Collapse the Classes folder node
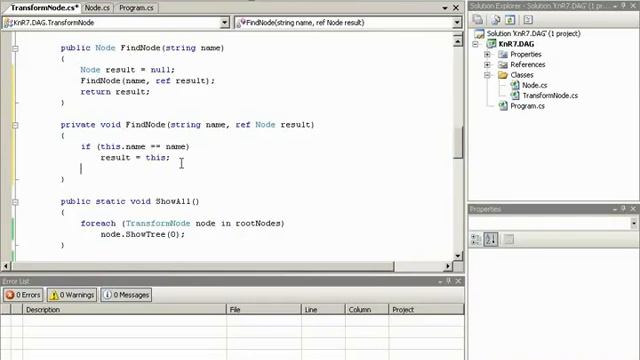This screenshot has width=640, height=360. (487, 75)
